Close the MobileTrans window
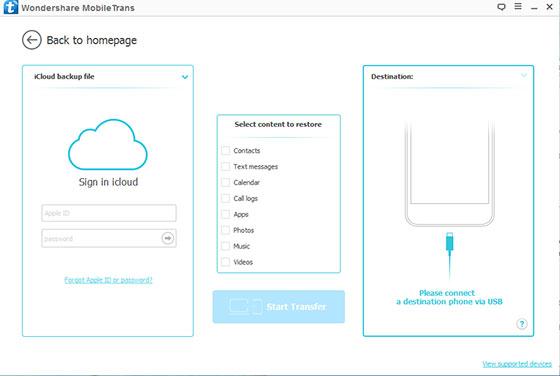The width and height of the screenshot is (560, 376). coord(549,7)
